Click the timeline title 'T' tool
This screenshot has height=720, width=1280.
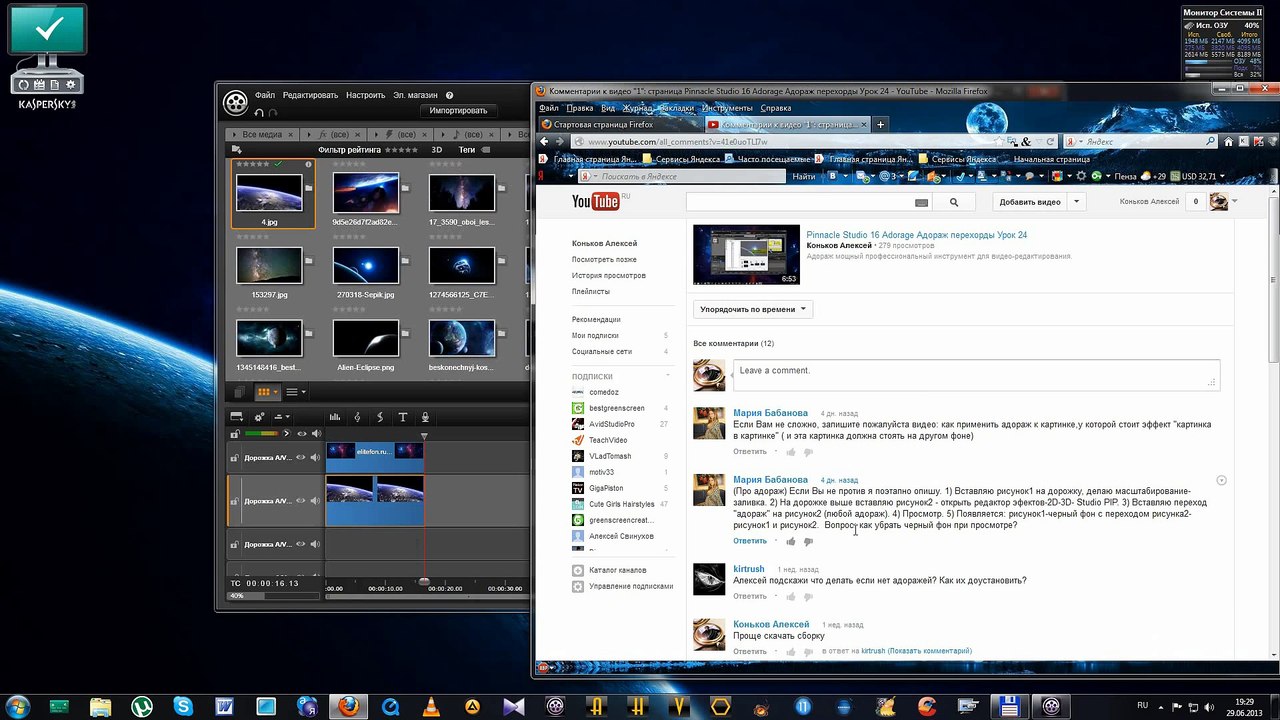tap(403, 417)
